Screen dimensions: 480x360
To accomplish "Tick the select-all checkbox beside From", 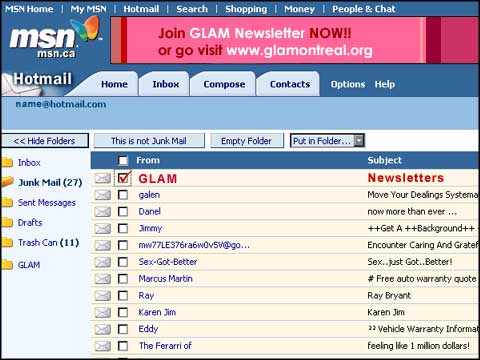I will coord(123,160).
